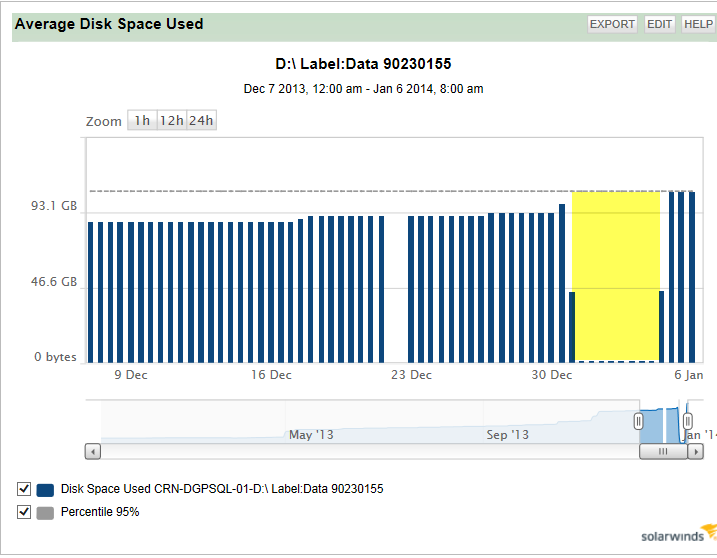Click the May '13 label in navigator
717x558 pixels.
(x=311, y=435)
